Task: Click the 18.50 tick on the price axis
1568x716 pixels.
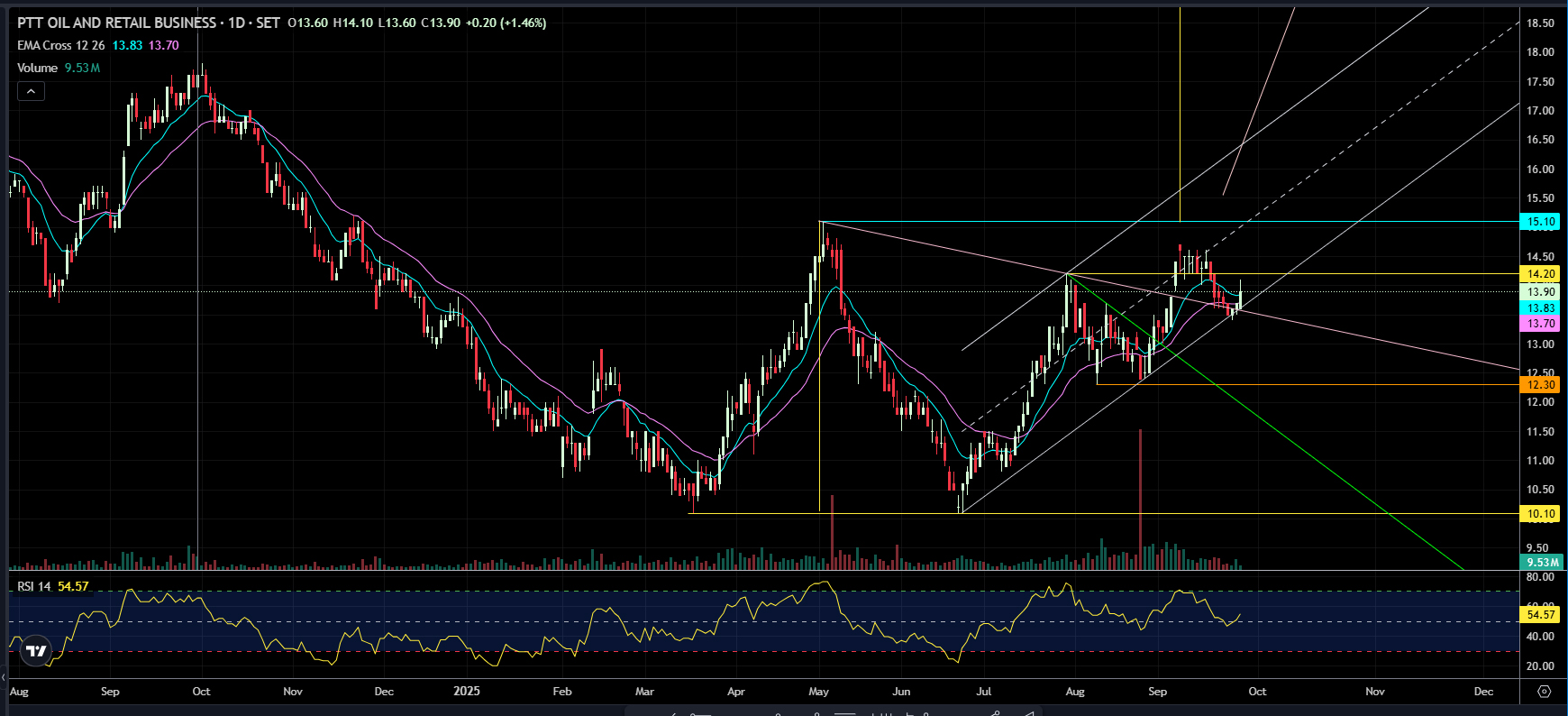Action: tap(1540, 23)
